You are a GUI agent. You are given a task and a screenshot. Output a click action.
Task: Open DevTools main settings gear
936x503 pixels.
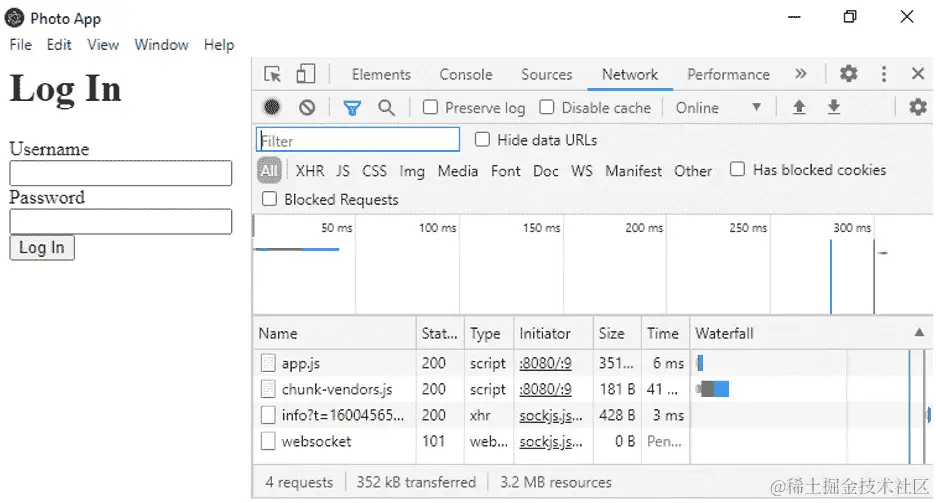pos(848,74)
